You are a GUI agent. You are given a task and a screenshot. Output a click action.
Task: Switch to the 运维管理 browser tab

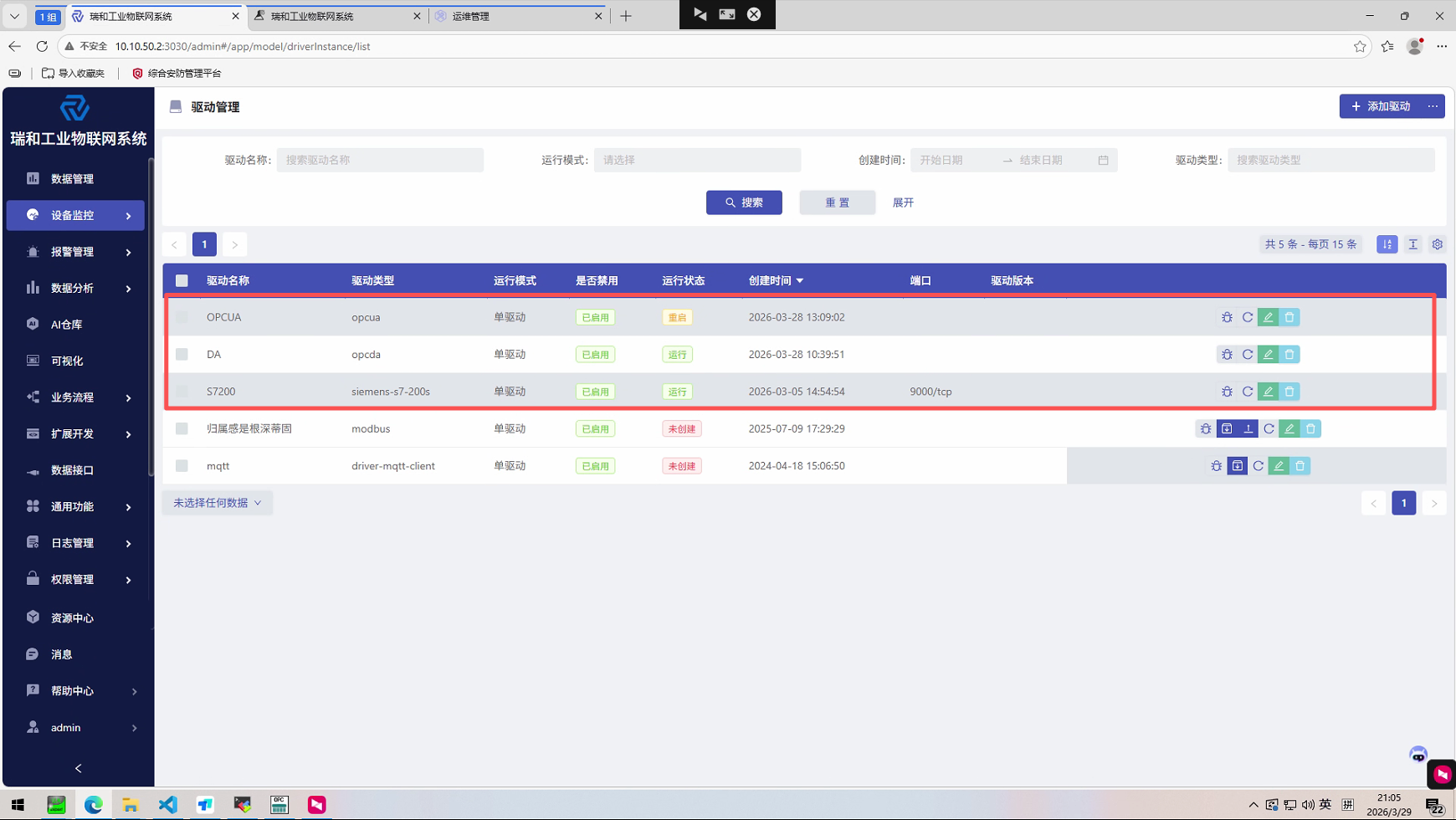516,16
